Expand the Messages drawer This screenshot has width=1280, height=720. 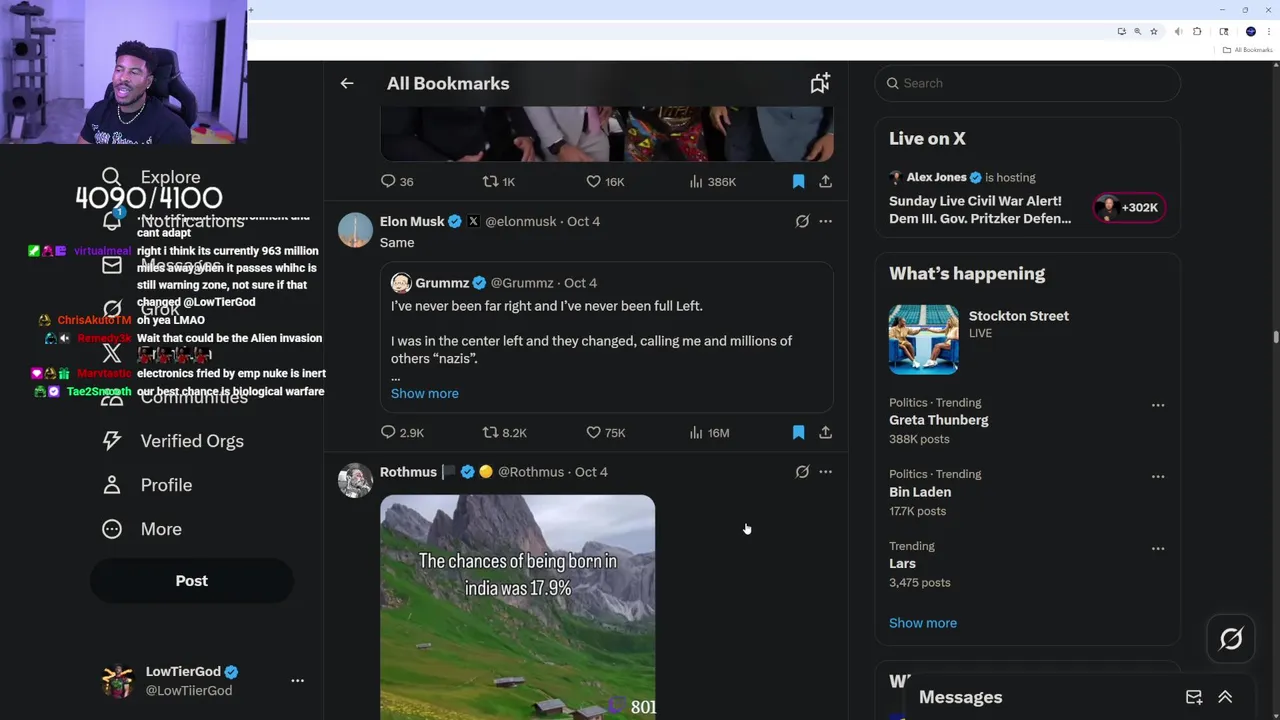click(1225, 698)
